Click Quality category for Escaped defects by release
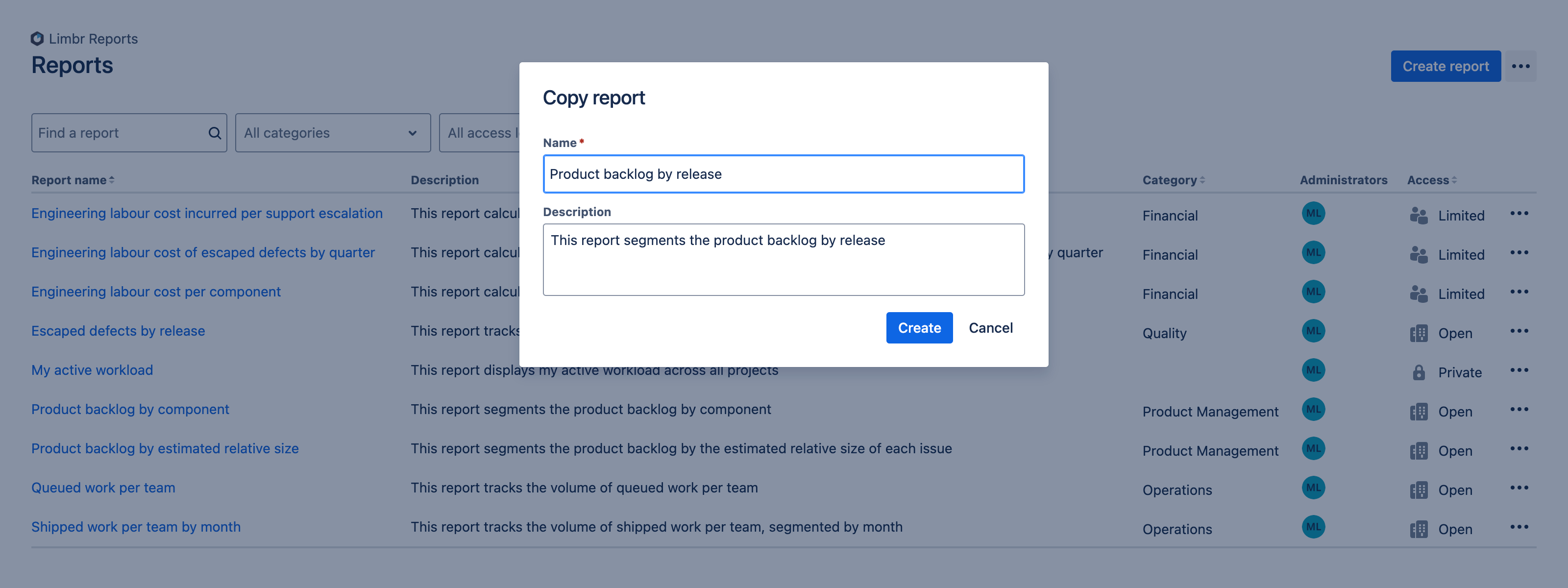Screen dimensions: 1568x588 [1164, 333]
